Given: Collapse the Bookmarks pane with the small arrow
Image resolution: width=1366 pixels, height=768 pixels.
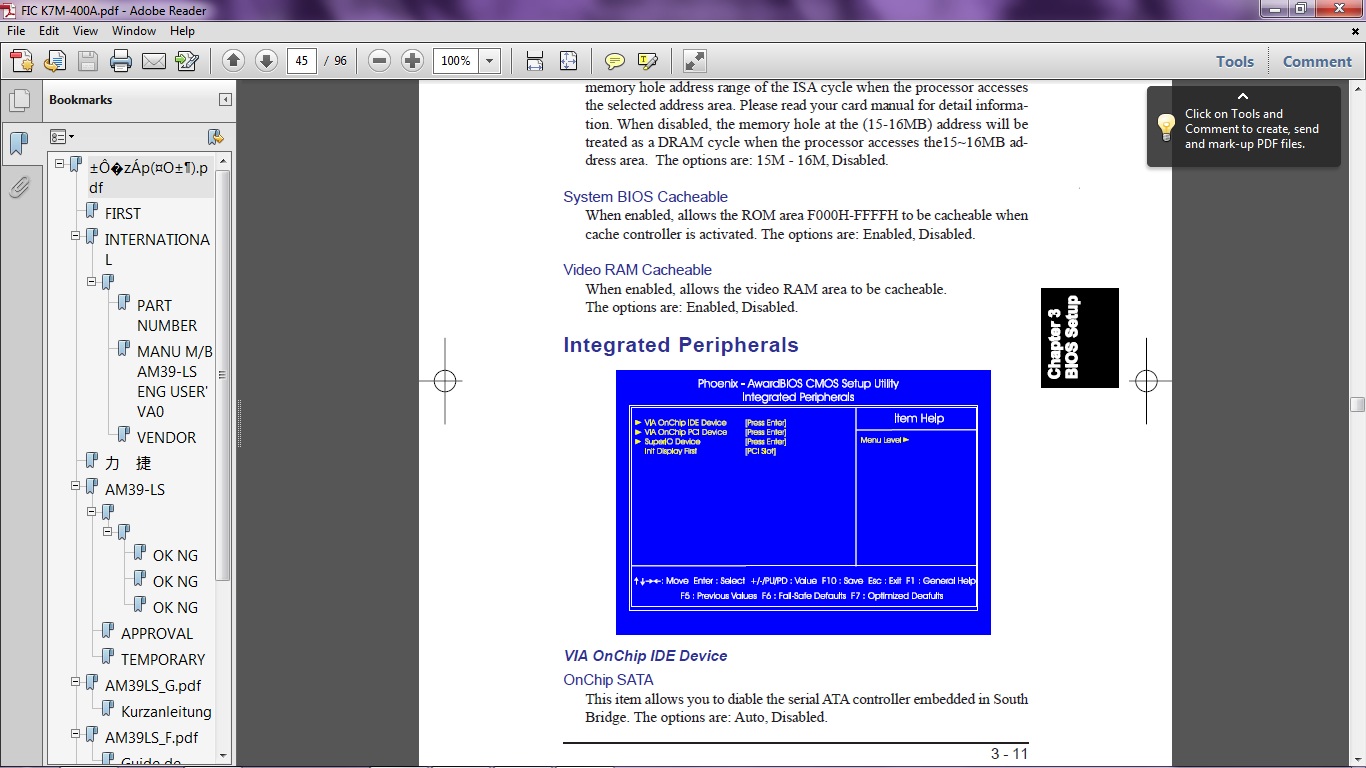Looking at the screenshot, I should tap(225, 100).
